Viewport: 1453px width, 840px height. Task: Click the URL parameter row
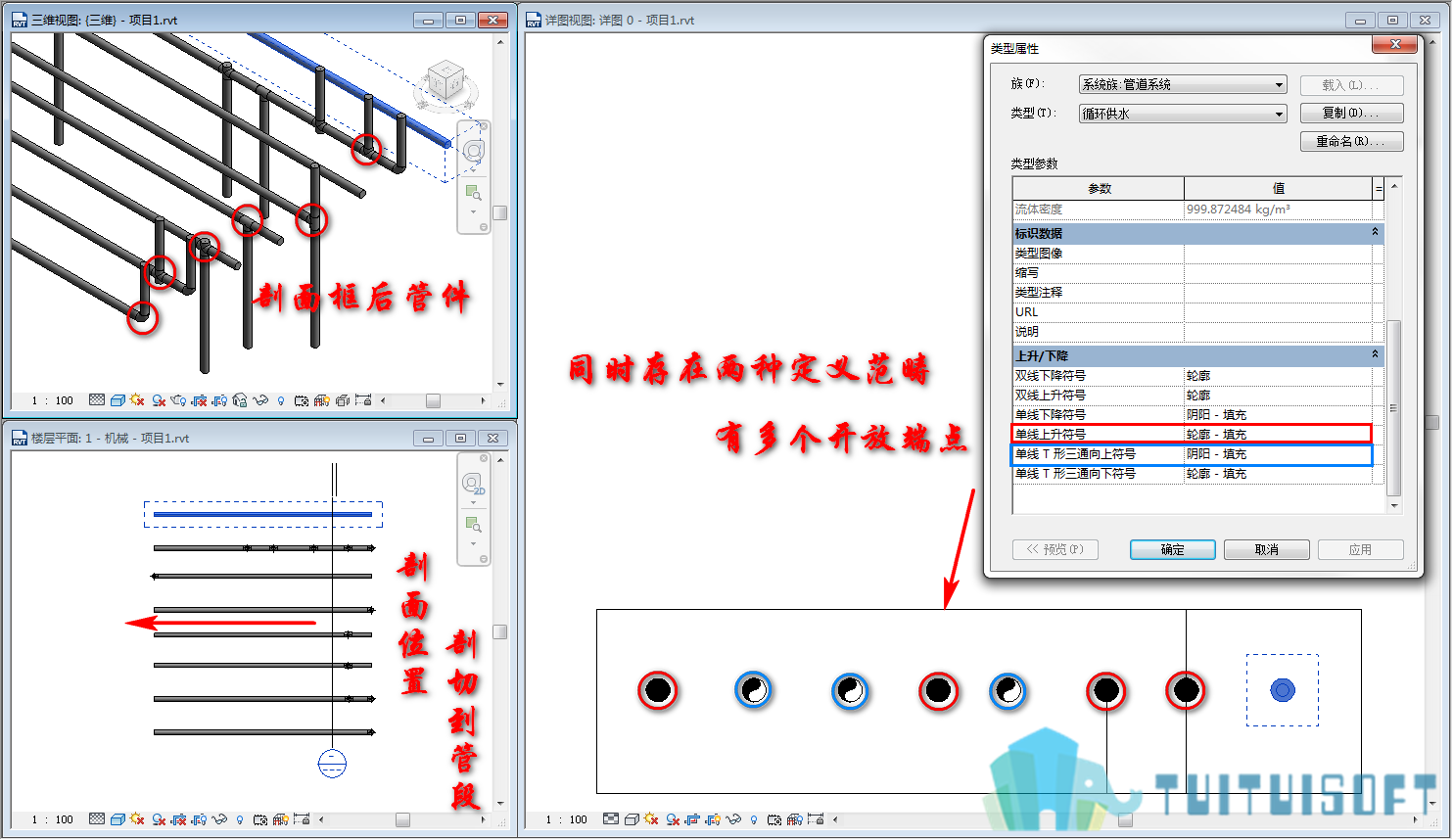tap(1192, 312)
